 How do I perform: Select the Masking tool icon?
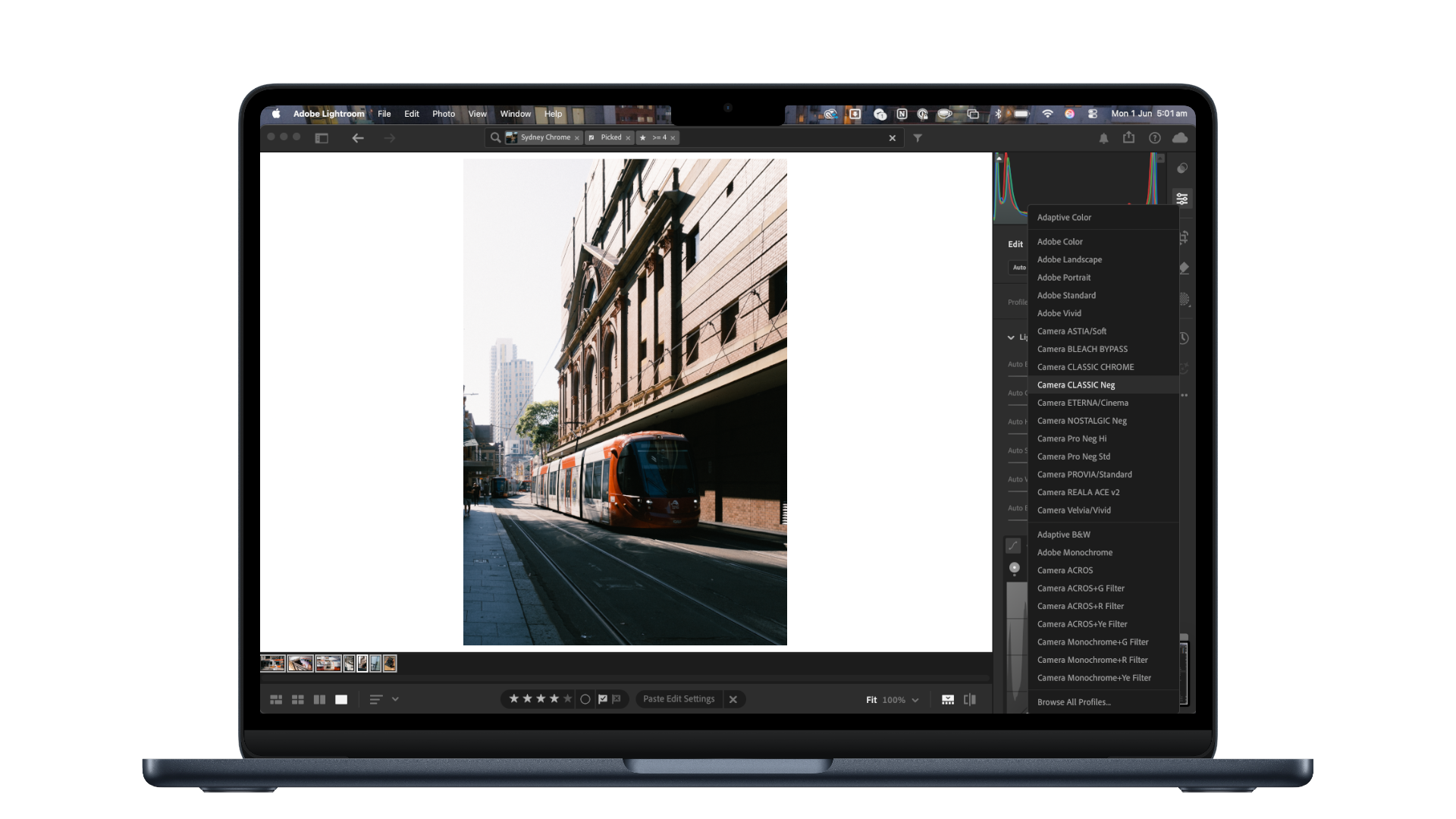[x=1185, y=300]
